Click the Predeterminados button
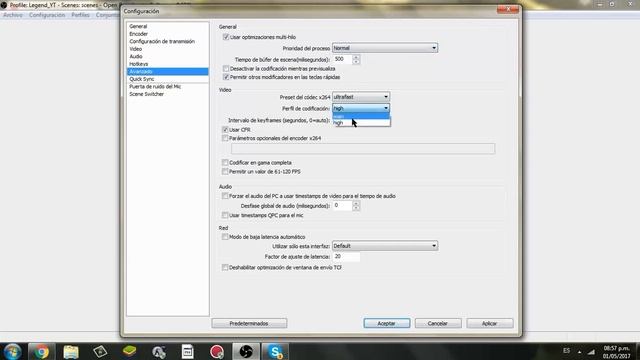This screenshot has width=640, height=360. pyautogui.click(x=249, y=323)
